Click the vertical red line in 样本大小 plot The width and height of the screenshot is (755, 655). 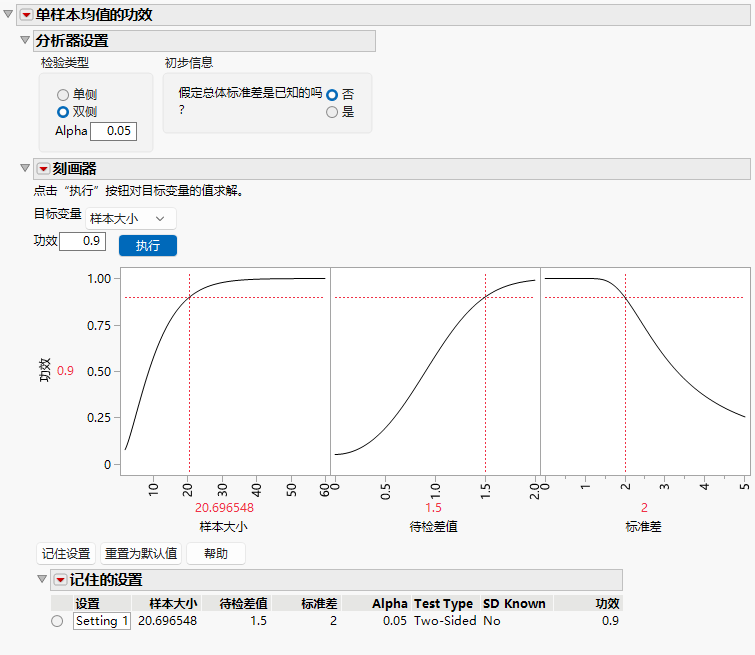click(190, 373)
